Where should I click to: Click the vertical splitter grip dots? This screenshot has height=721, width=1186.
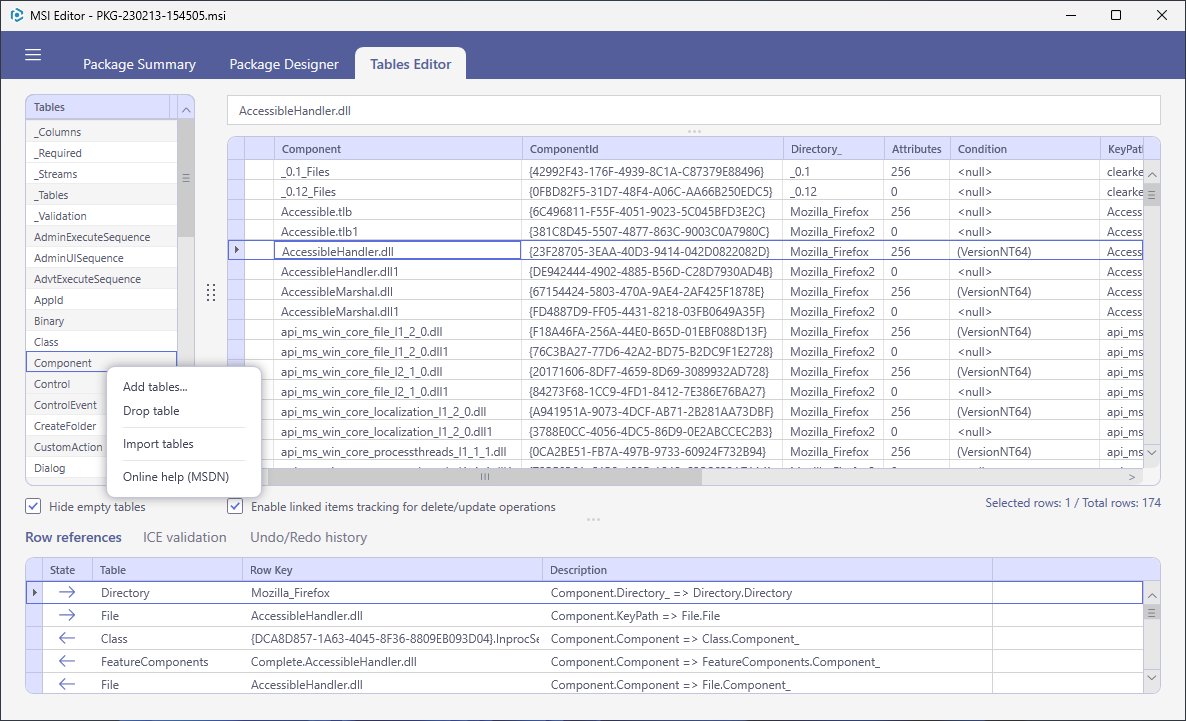[211, 293]
